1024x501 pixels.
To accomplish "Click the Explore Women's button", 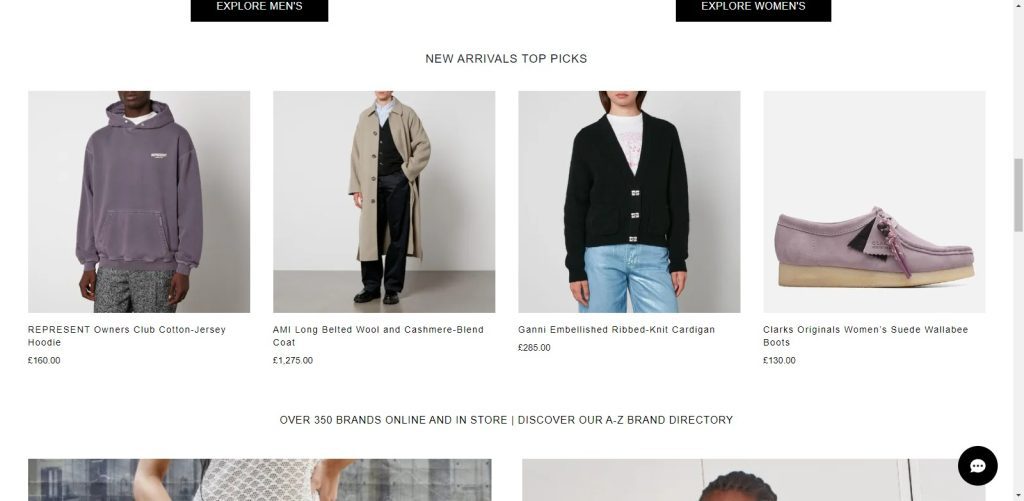I will pos(753,9).
